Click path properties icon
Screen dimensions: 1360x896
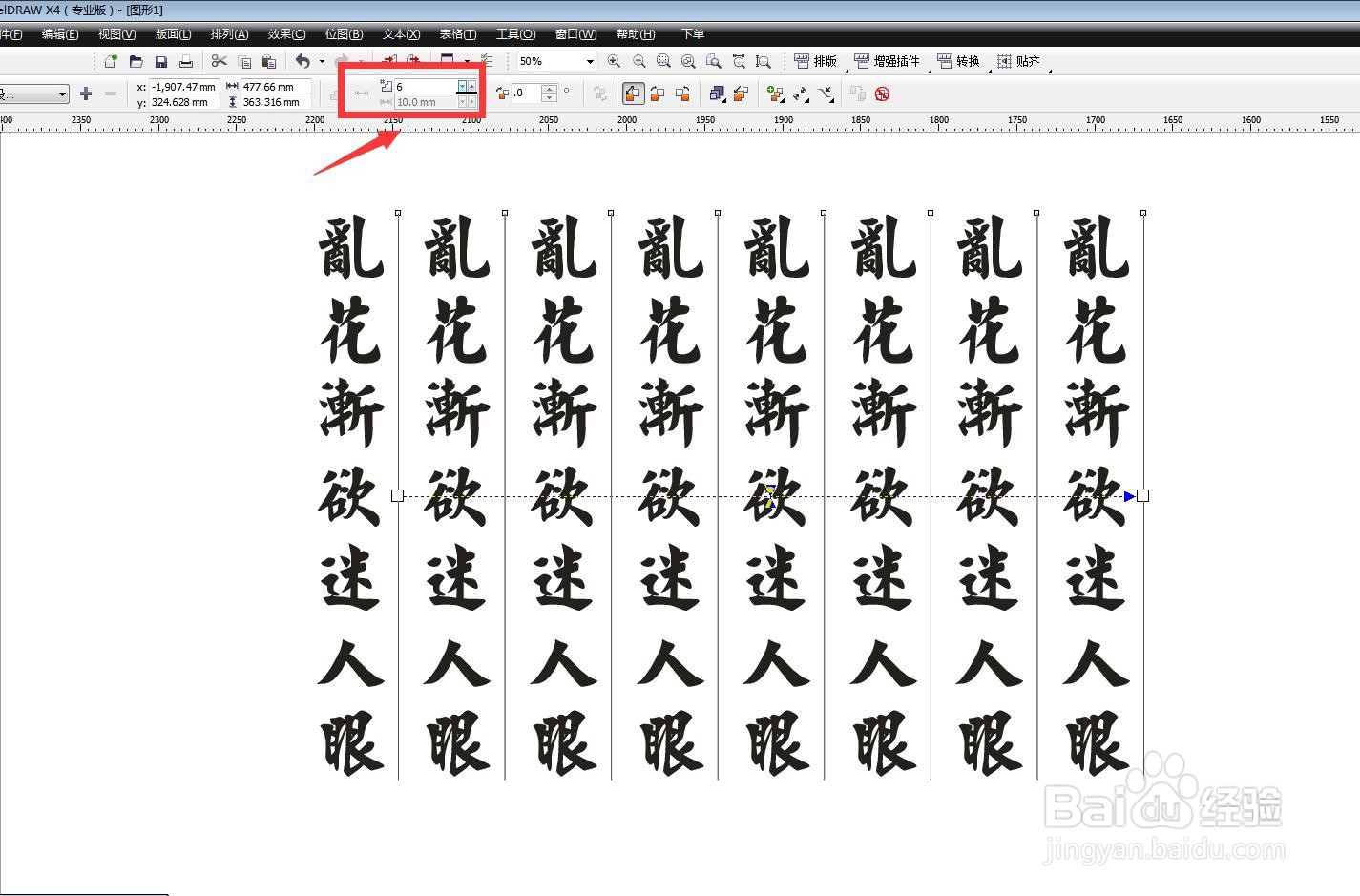(x=826, y=94)
